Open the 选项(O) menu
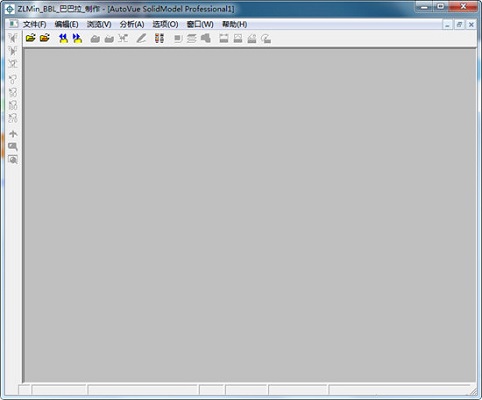 [x=165, y=24]
